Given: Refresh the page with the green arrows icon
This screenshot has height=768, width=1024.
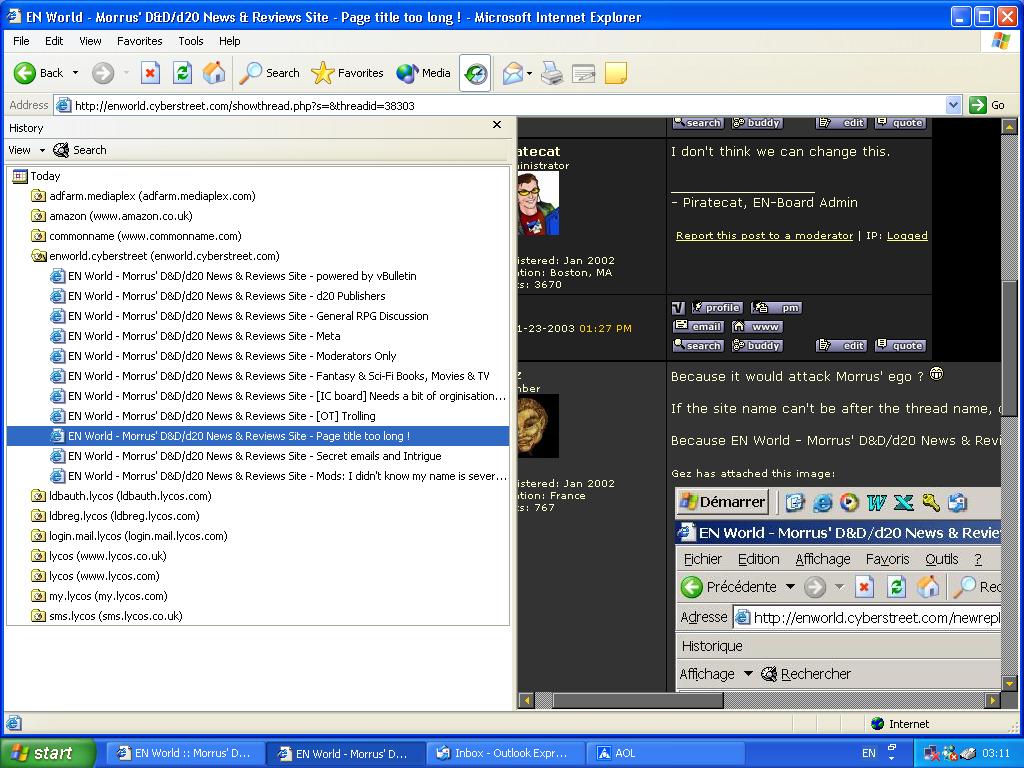Looking at the screenshot, I should click(182, 73).
